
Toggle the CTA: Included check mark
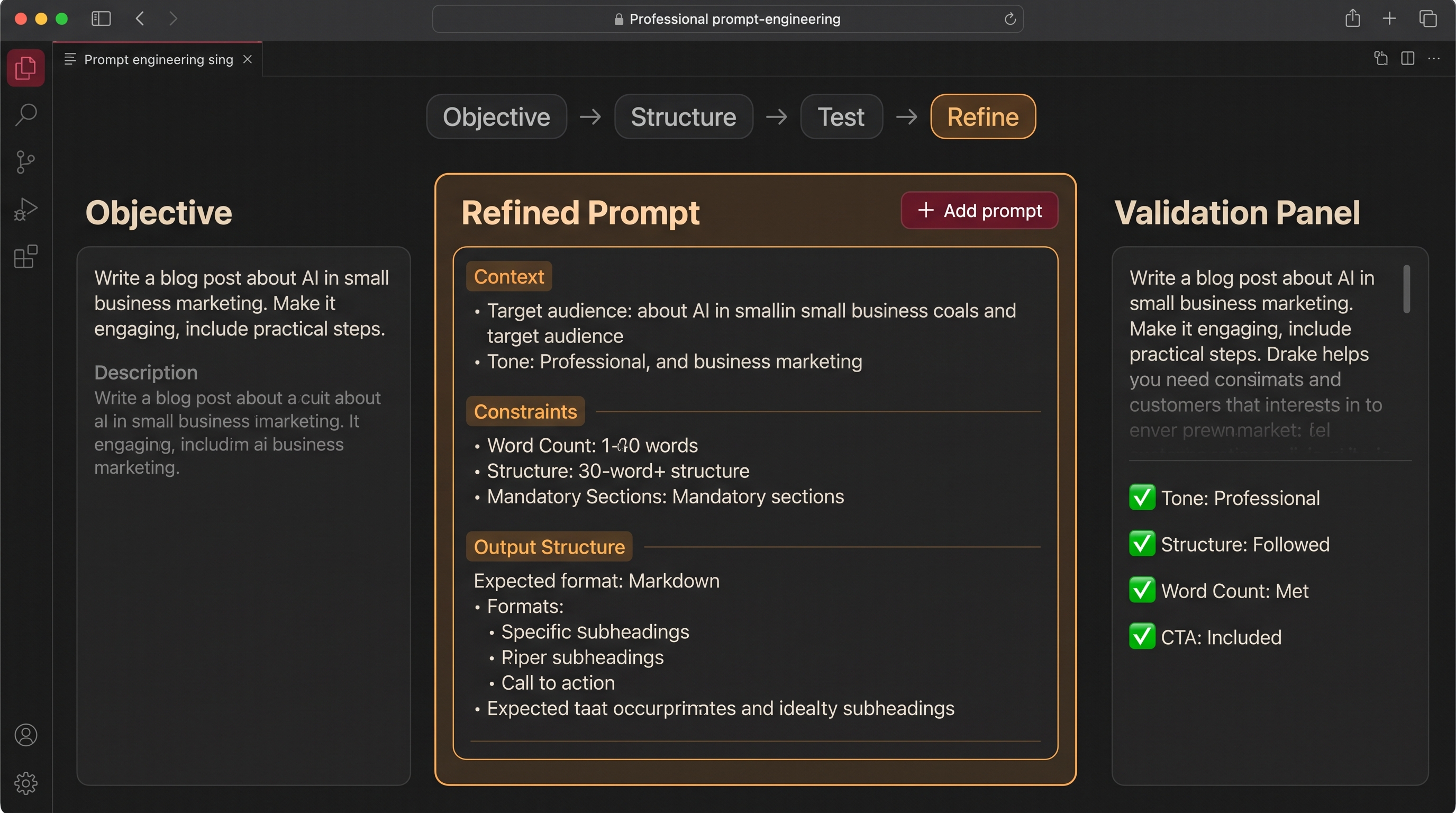pos(1142,637)
